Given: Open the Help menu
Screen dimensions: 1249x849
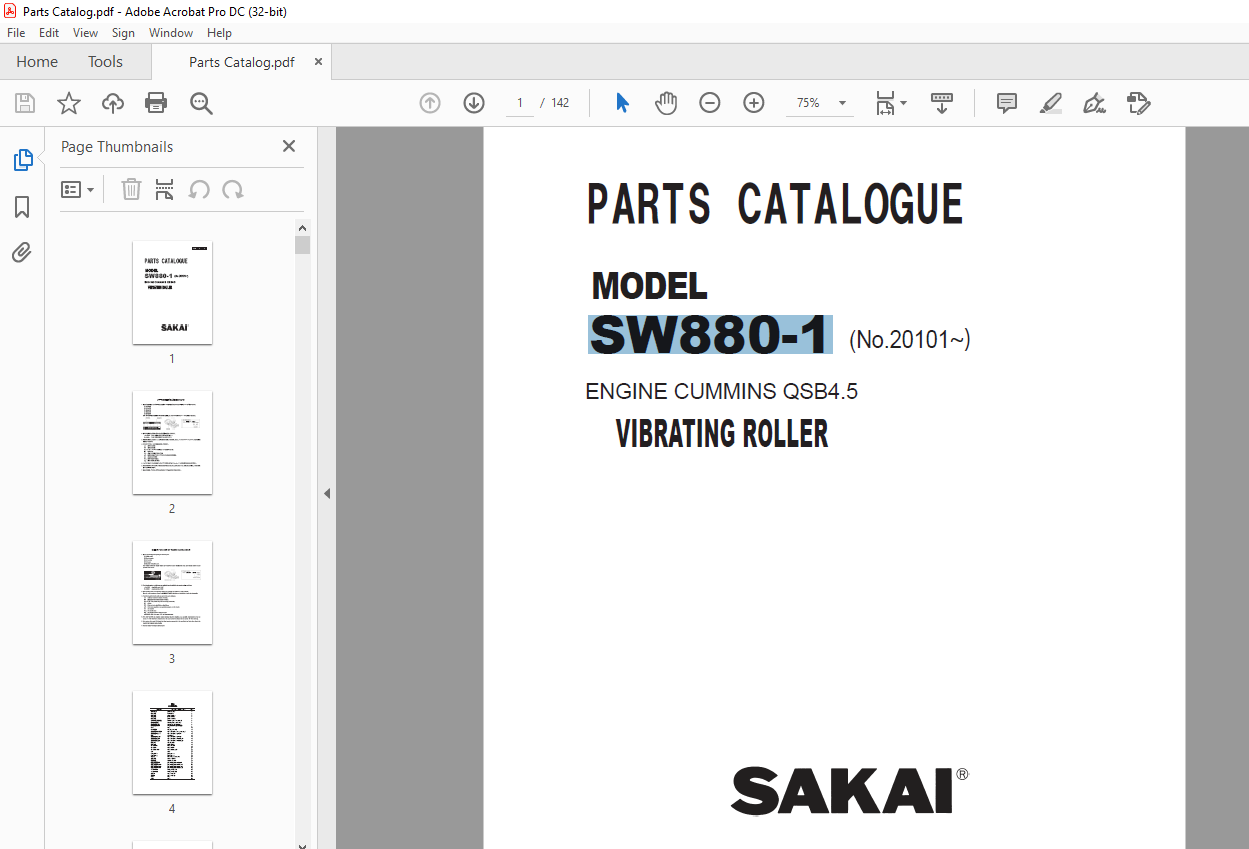Looking at the screenshot, I should 219,33.
